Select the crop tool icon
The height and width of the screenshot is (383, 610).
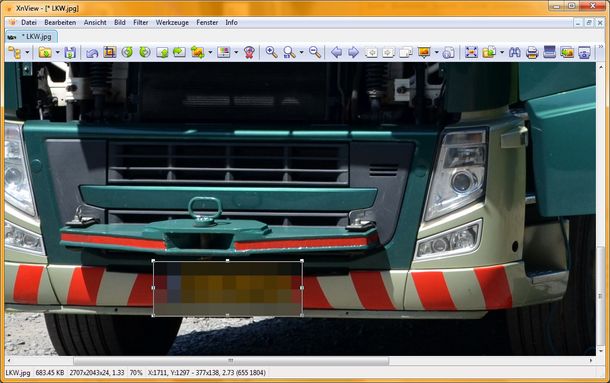click(x=110, y=52)
